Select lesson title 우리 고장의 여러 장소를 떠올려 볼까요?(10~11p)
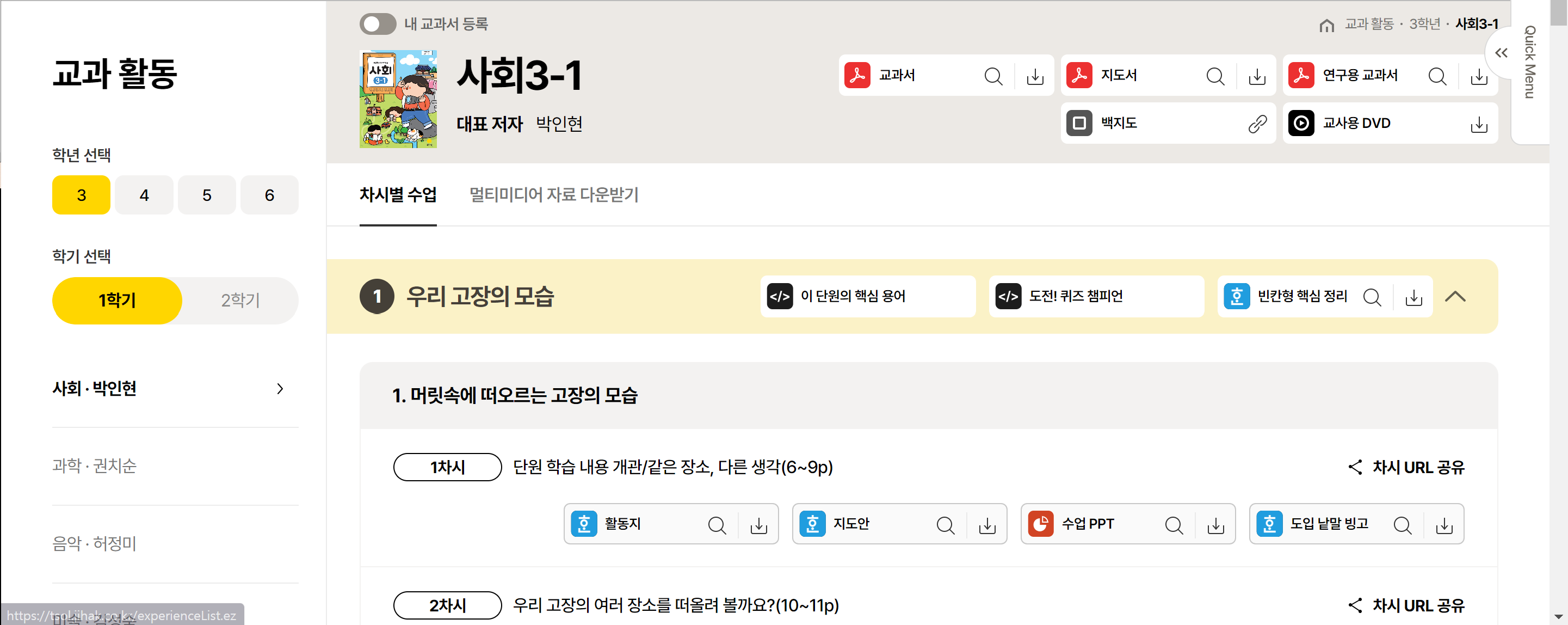1568x625 pixels. coord(676,605)
